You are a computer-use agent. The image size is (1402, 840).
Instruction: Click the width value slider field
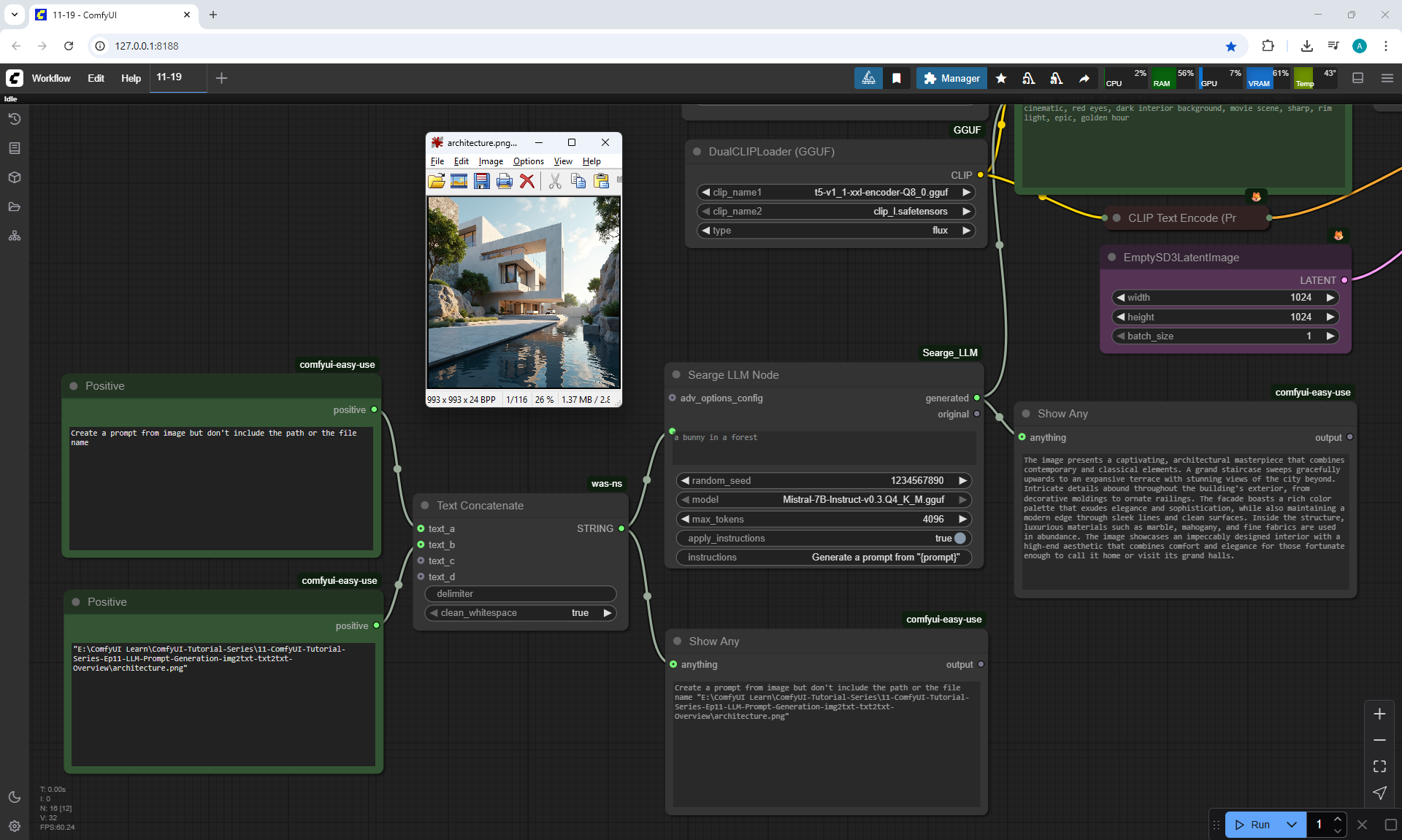pos(1225,297)
